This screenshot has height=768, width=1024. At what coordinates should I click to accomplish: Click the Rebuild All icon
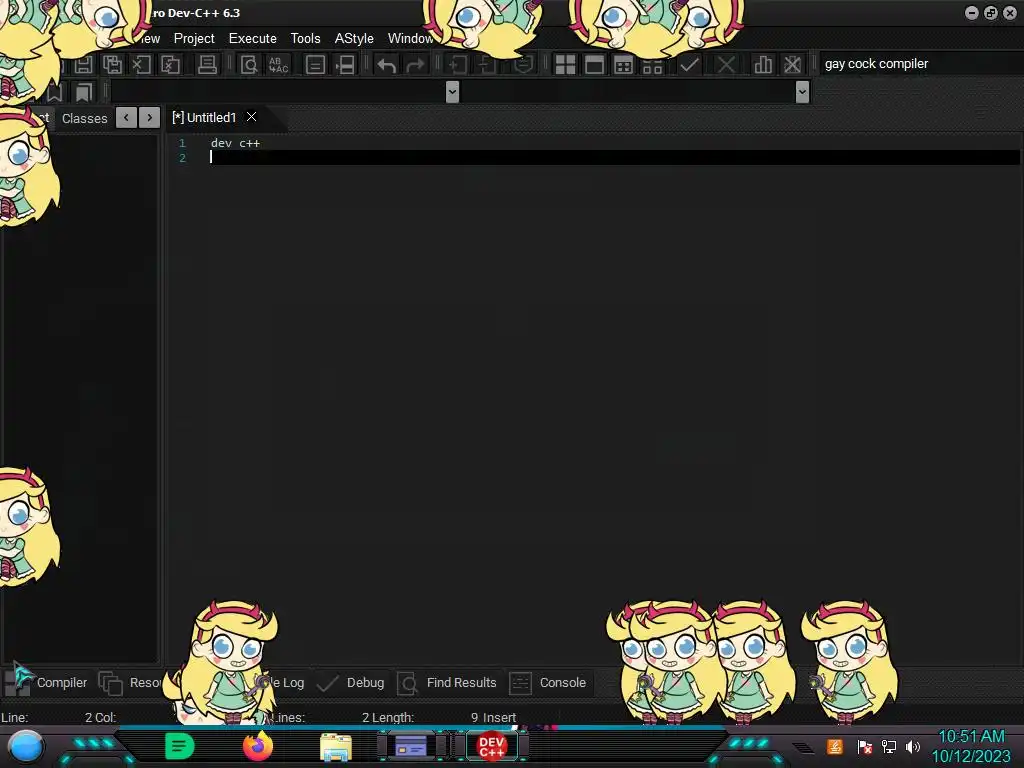[652, 65]
